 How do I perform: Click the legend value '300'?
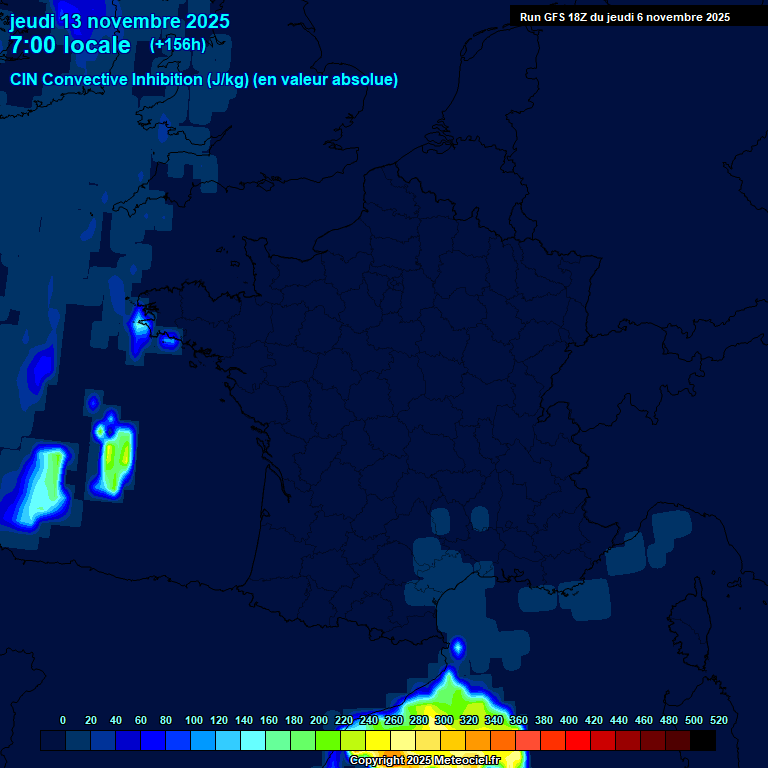tap(444, 720)
